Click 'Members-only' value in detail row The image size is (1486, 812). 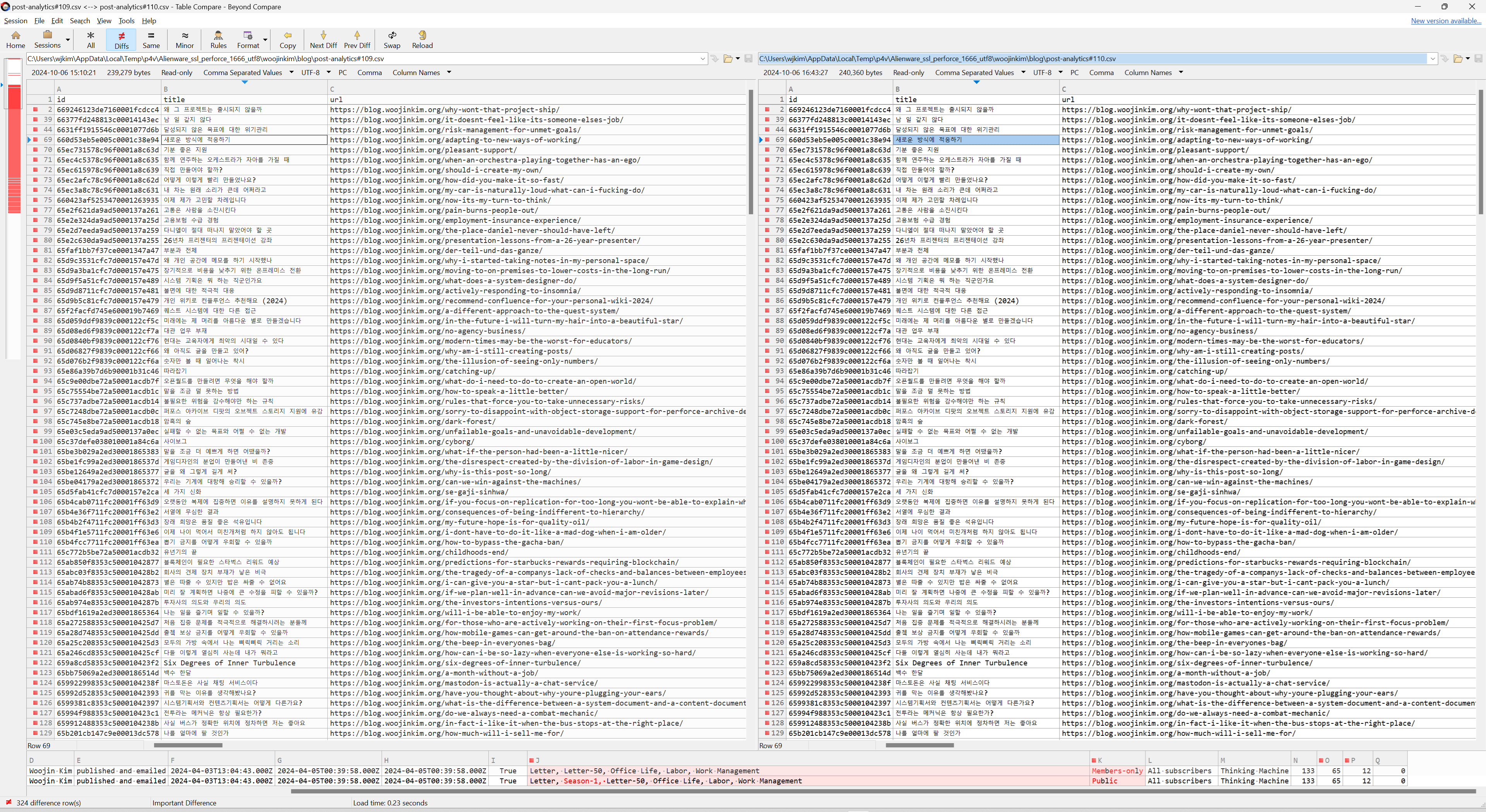(1117, 771)
